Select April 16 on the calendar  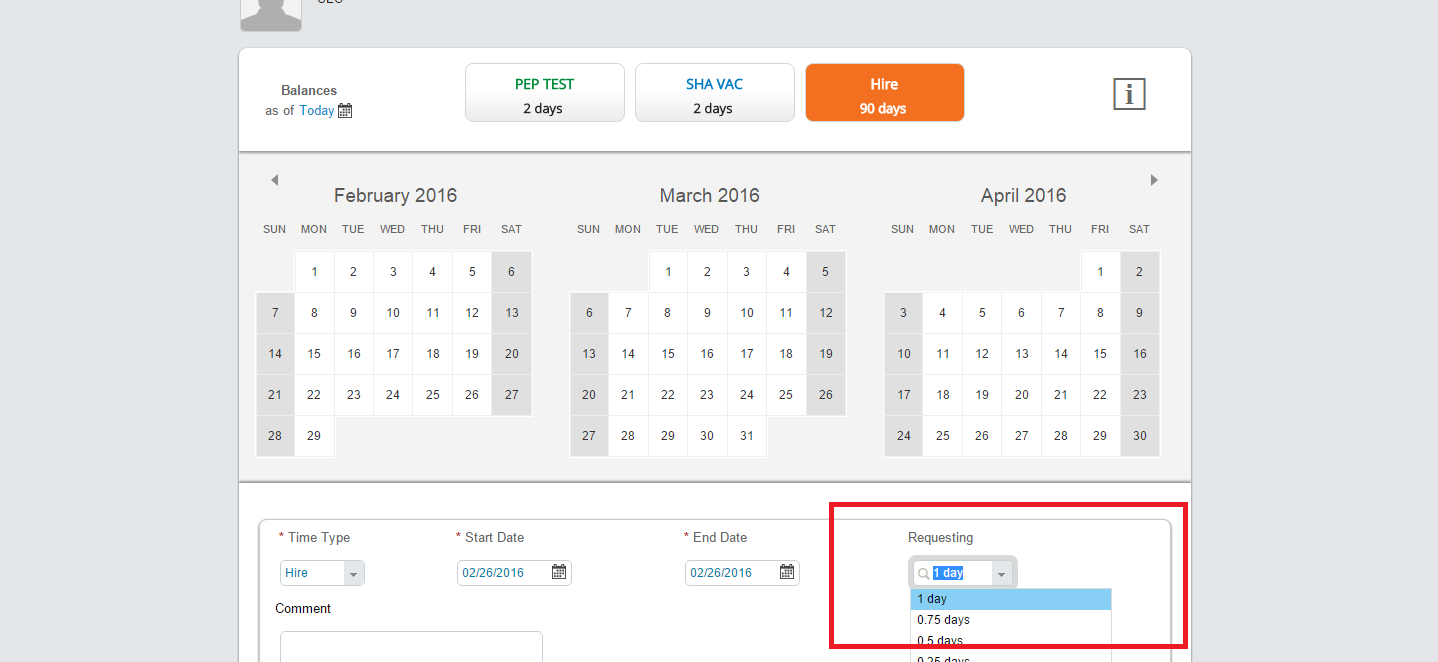pyautogui.click(x=1140, y=354)
